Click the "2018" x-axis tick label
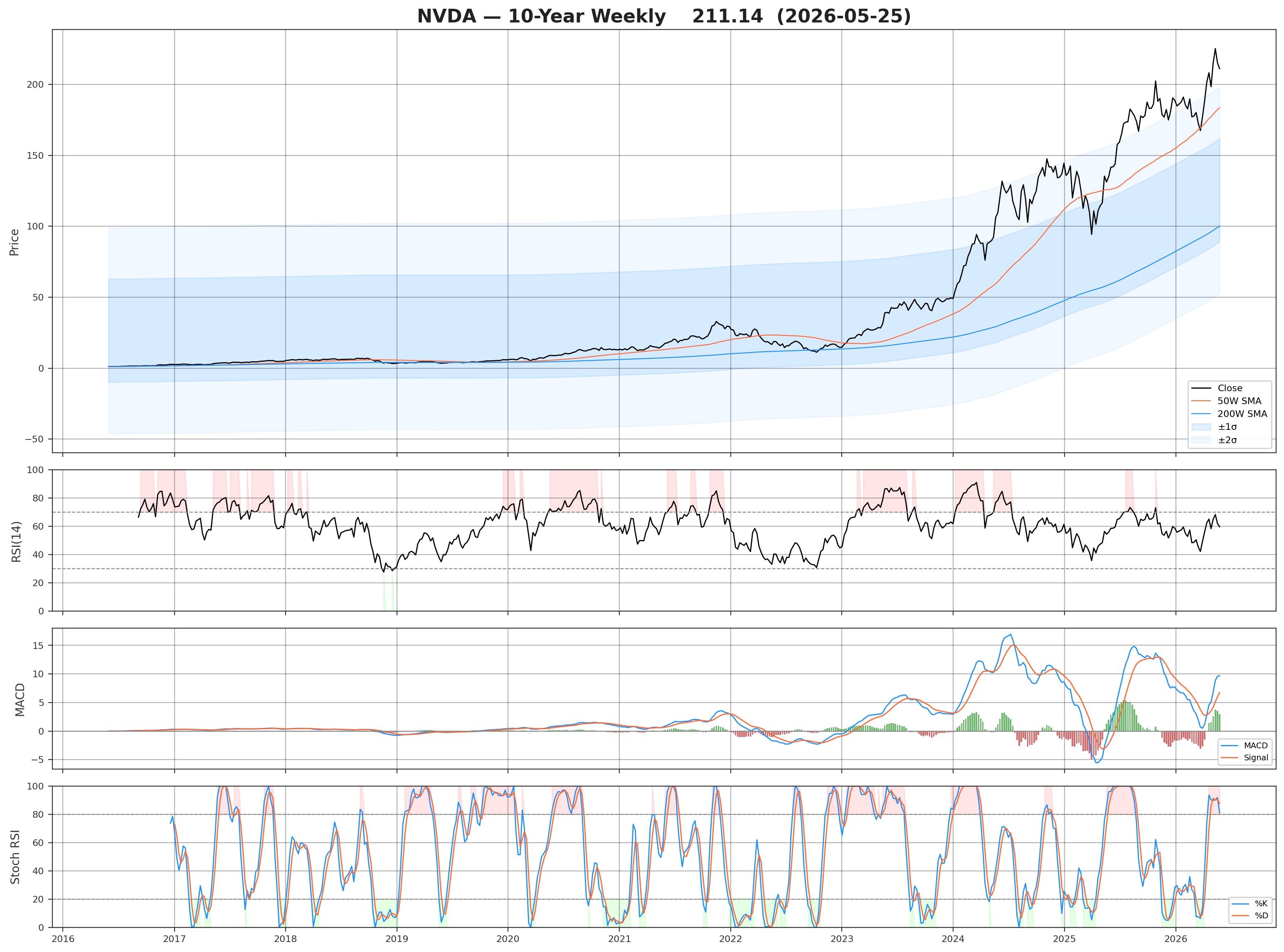This screenshot has width=1284, height=952. click(x=285, y=939)
